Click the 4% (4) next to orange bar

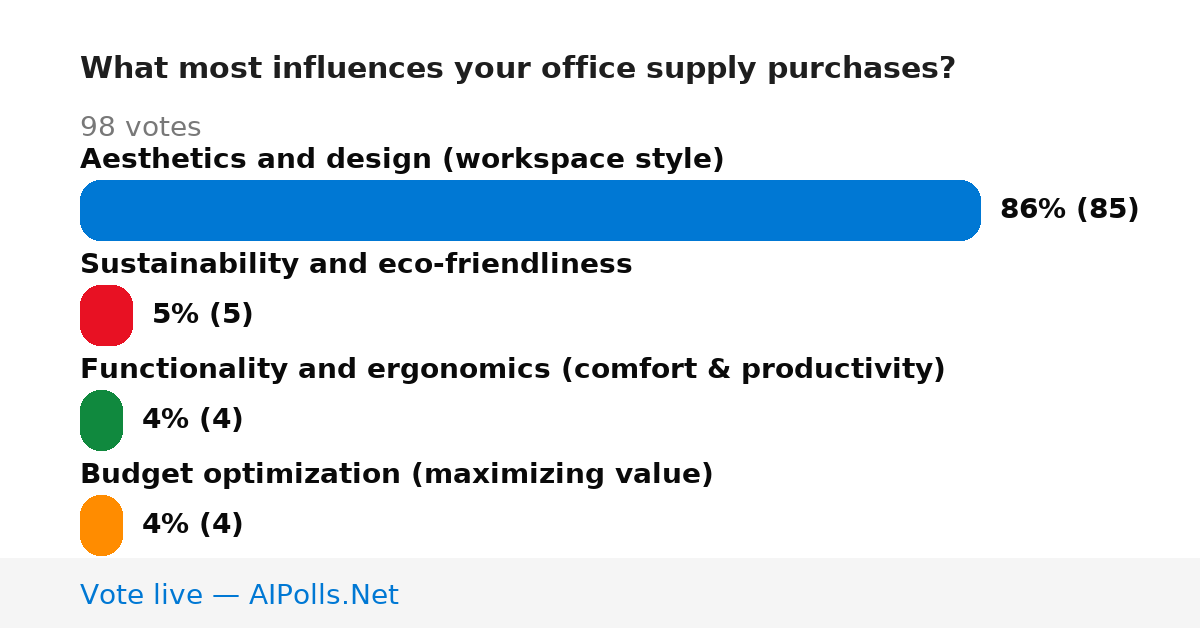pyautogui.click(x=193, y=525)
